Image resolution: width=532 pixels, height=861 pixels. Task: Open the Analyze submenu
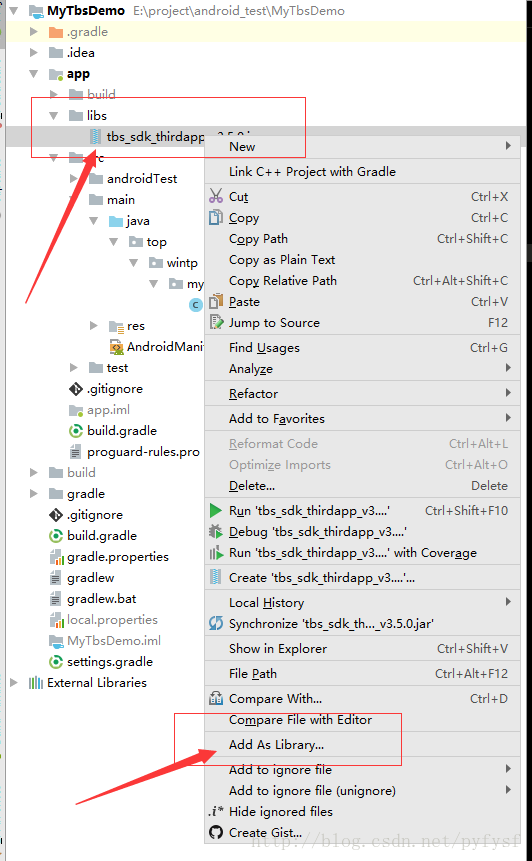pos(362,368)
